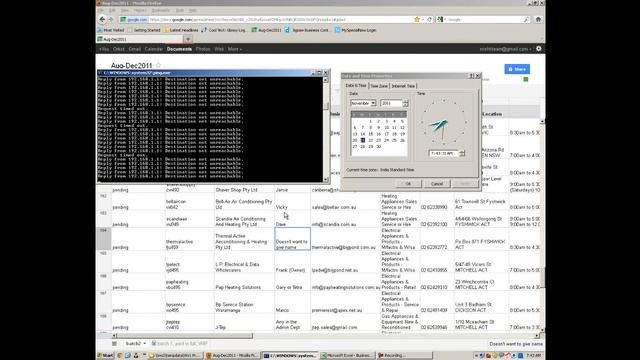
Task: Click the Firefox forward arrow button
Action: click(x=111, y=19)
